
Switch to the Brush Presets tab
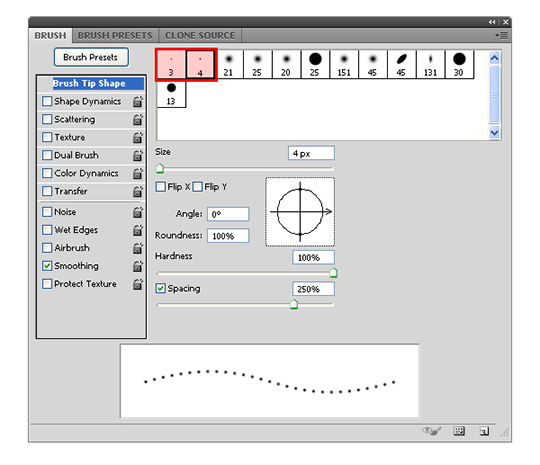[115, 35]
